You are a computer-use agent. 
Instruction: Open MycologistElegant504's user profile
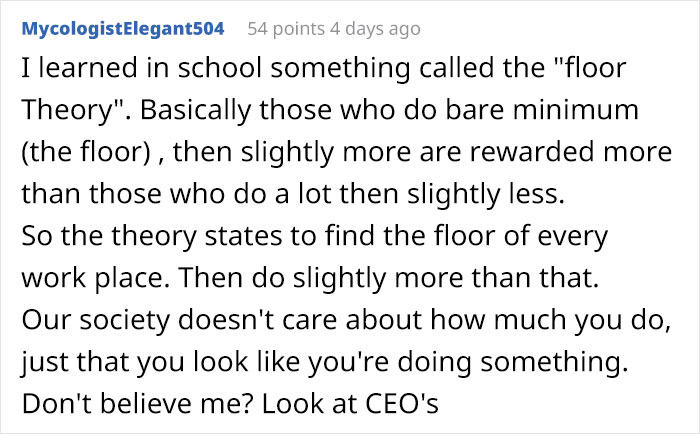pos(123,29)
